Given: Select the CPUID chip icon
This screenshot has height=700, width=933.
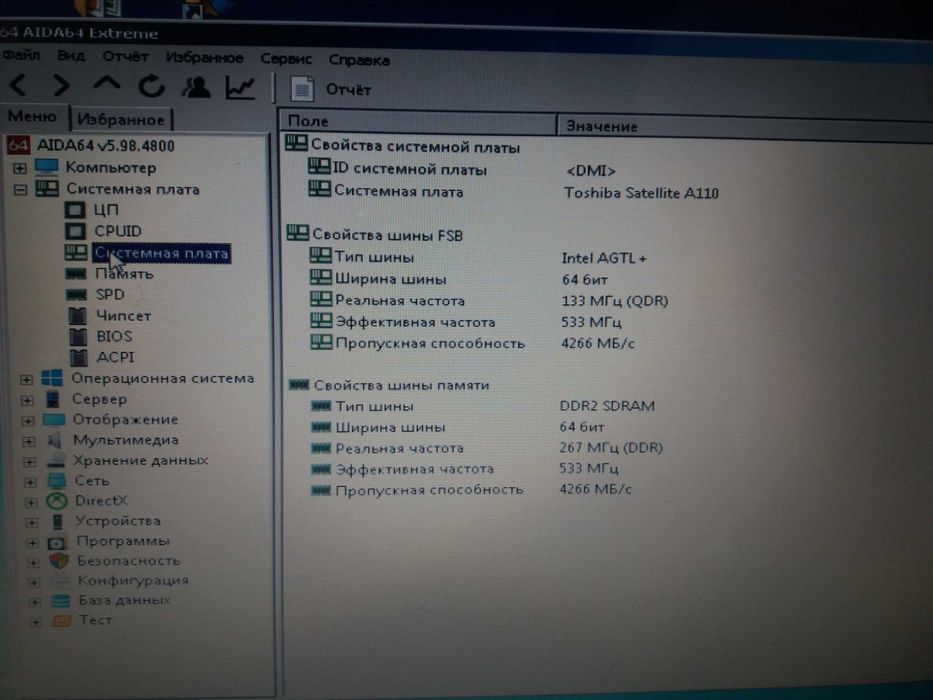Looking at the screenshot, I should click(75, 231).
